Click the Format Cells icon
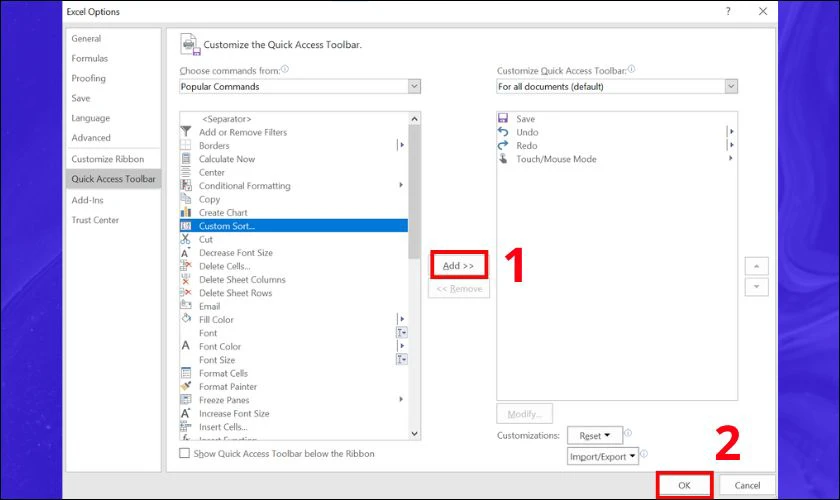This screenshot has width=840, height=500. click(x=186, y=372)
